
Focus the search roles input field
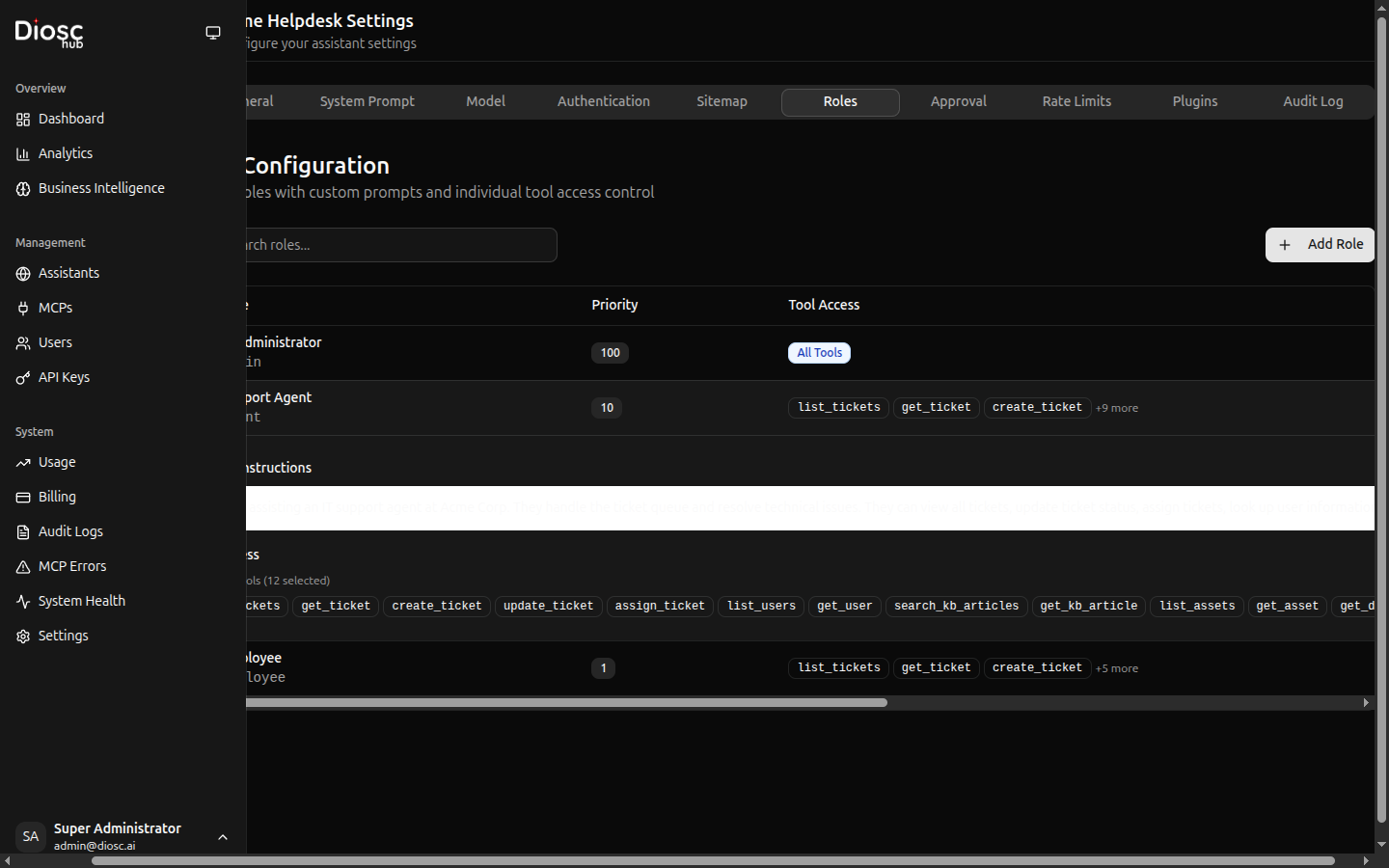tap(400, 245)
